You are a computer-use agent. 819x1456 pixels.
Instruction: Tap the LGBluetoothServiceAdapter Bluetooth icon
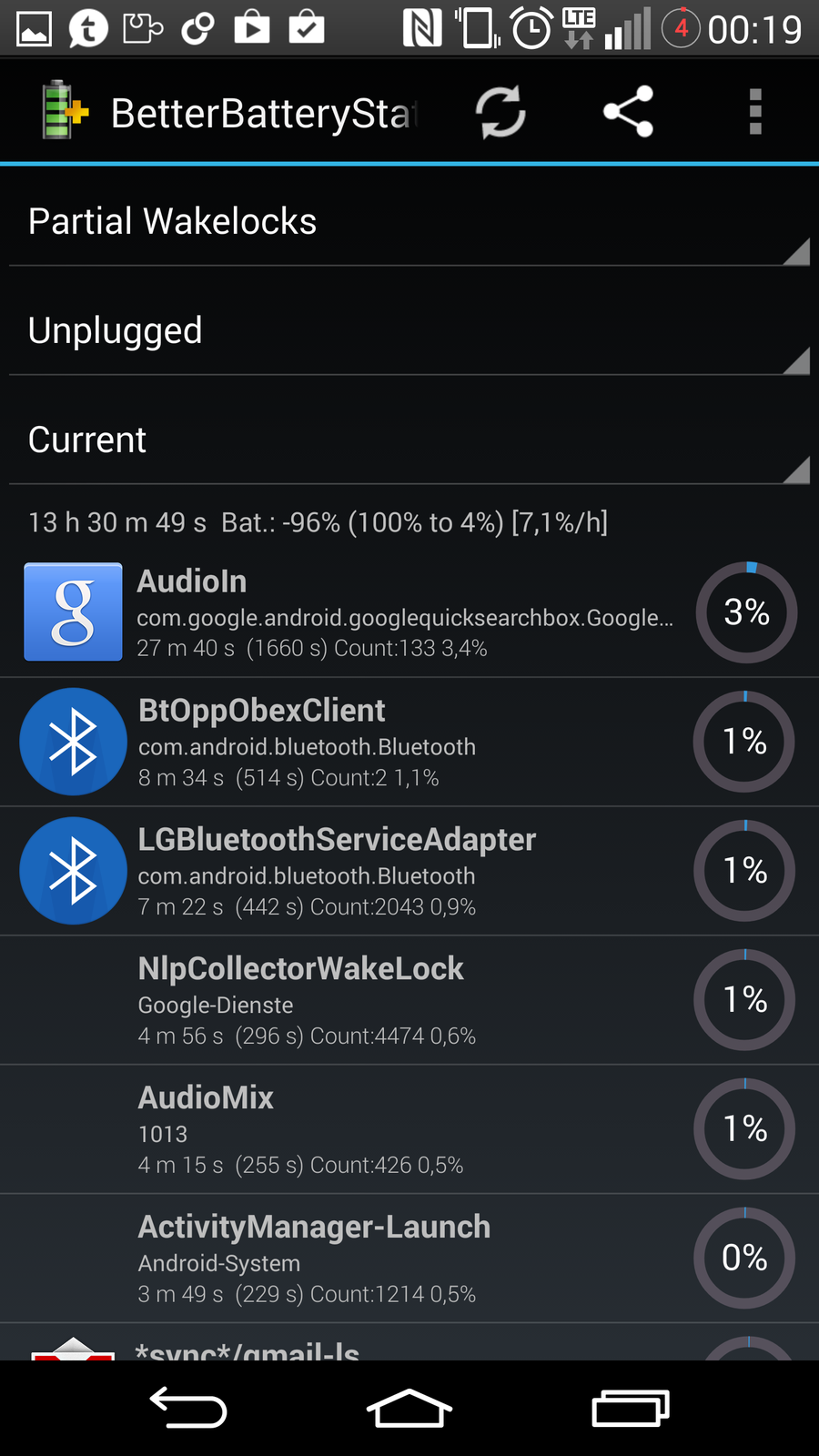[73, 871]
